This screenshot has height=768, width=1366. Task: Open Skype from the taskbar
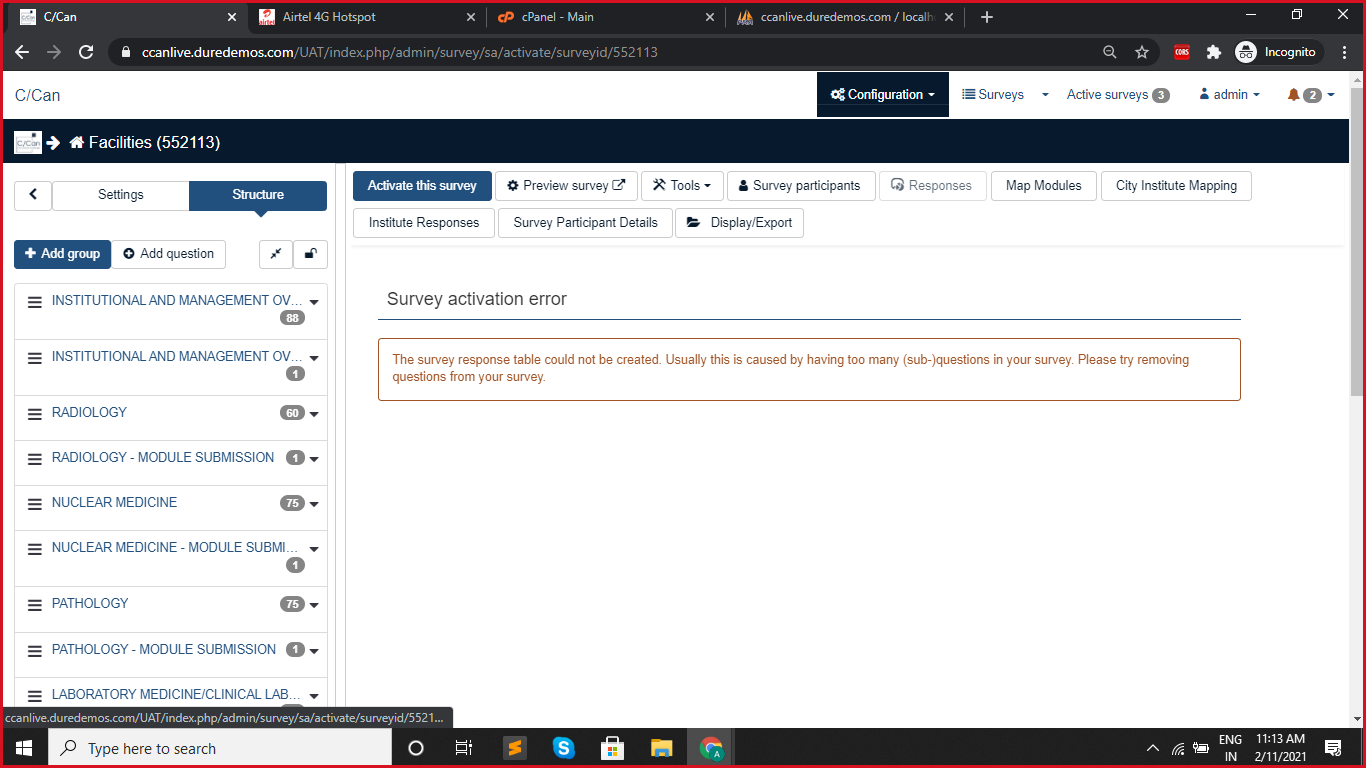tap(564, 748)
